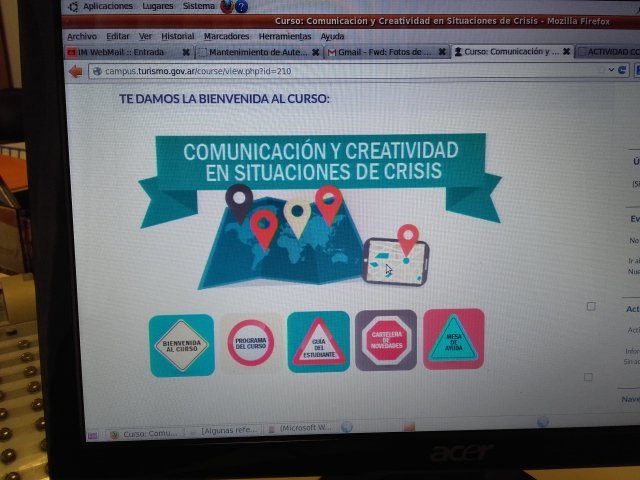Viewport: 640px width, 480px height.
Task: Toggle the lower checkbox above the Nave block
Action: point(588,377)
